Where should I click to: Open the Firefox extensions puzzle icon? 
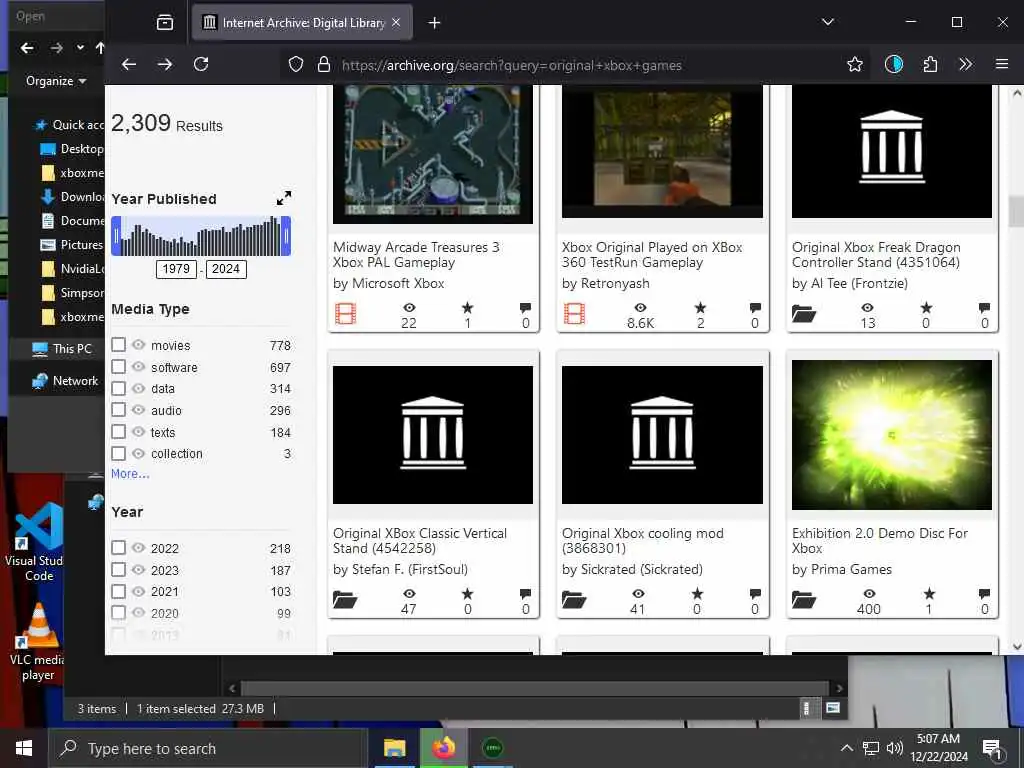930,64
